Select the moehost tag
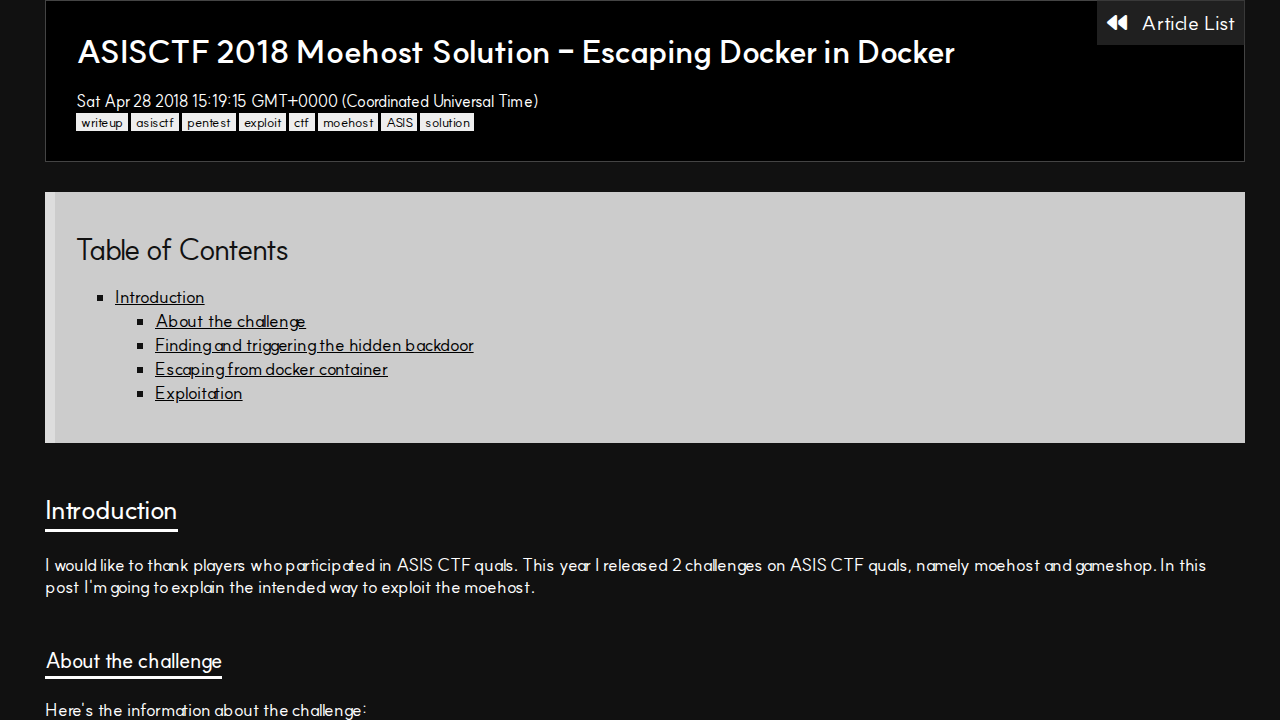The image size is (1280, 720). tap(348, 122)
